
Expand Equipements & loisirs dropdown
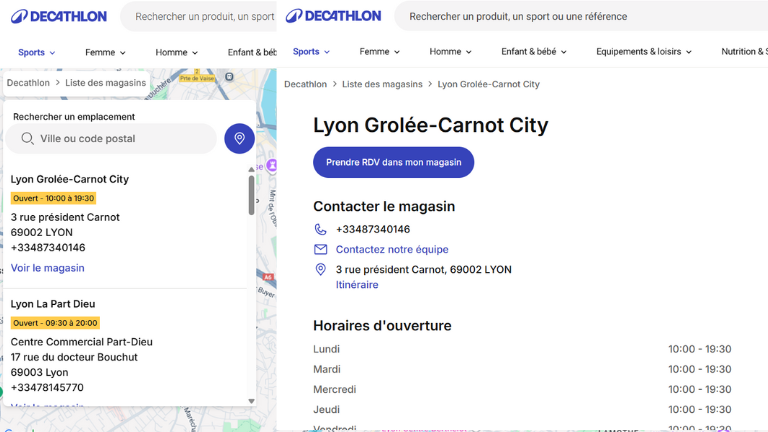pos(644,51)
